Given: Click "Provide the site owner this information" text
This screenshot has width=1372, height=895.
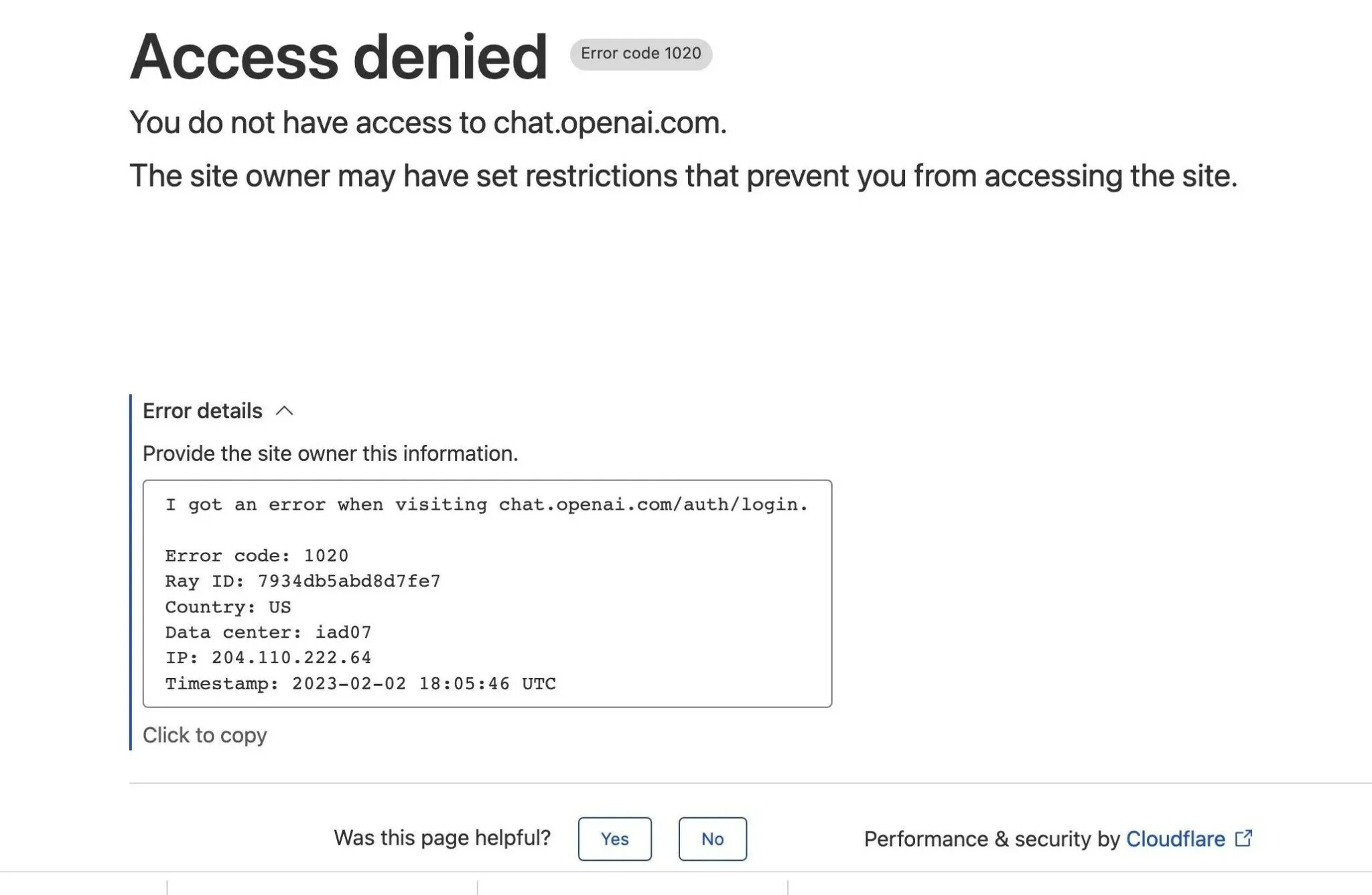Looking at the screenshot, I should [x=330, y=454].
